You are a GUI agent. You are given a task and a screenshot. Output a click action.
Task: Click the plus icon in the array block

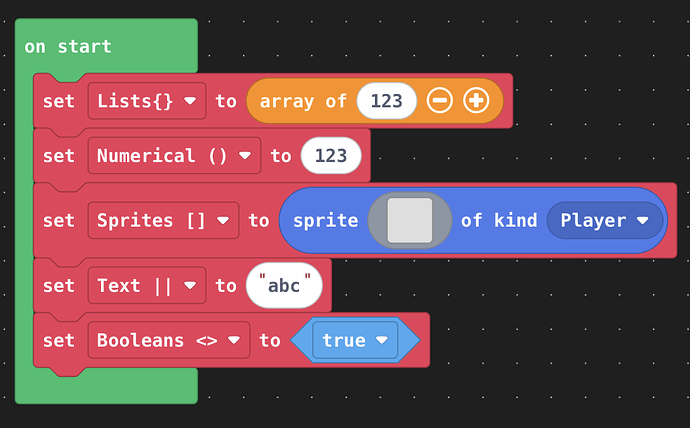click(x=476, y=101)
